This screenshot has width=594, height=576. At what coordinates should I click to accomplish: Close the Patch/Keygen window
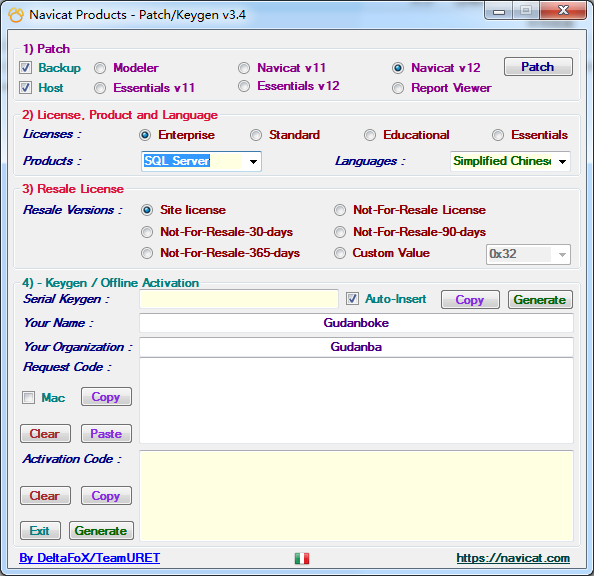pyautogui.click(x=564, y=11)
